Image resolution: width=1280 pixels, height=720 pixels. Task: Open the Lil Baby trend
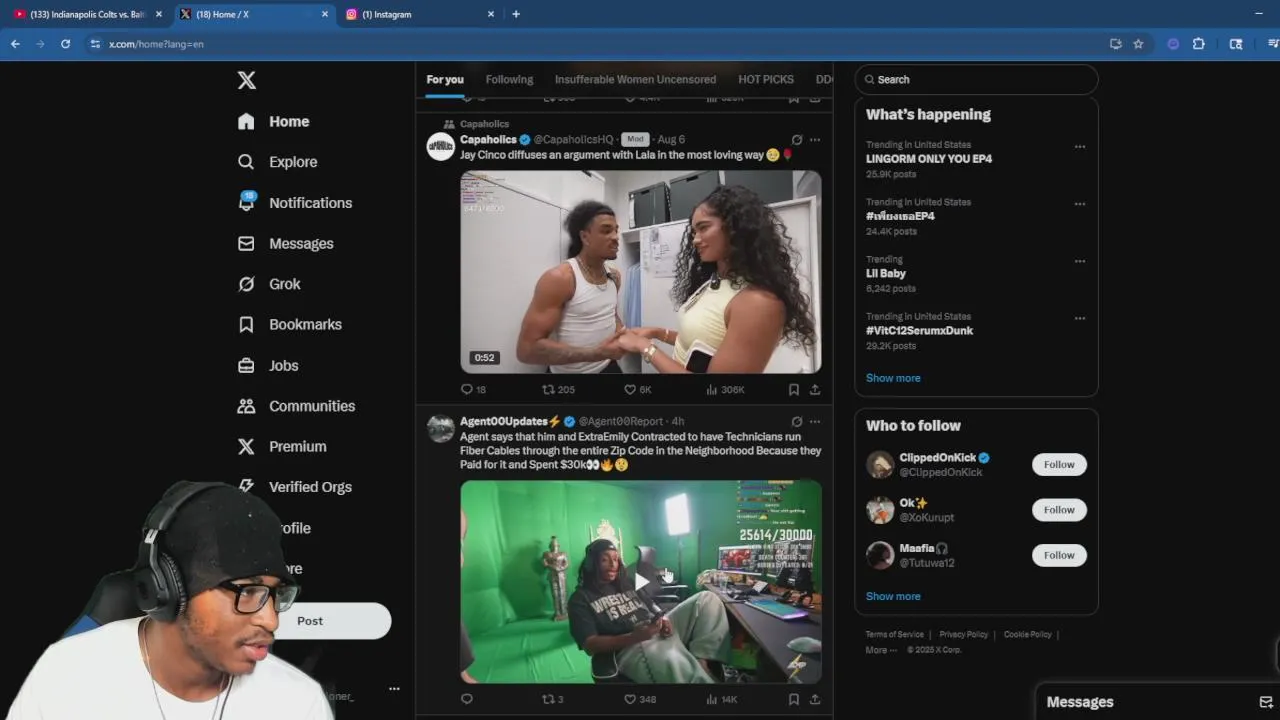[886, 273]
